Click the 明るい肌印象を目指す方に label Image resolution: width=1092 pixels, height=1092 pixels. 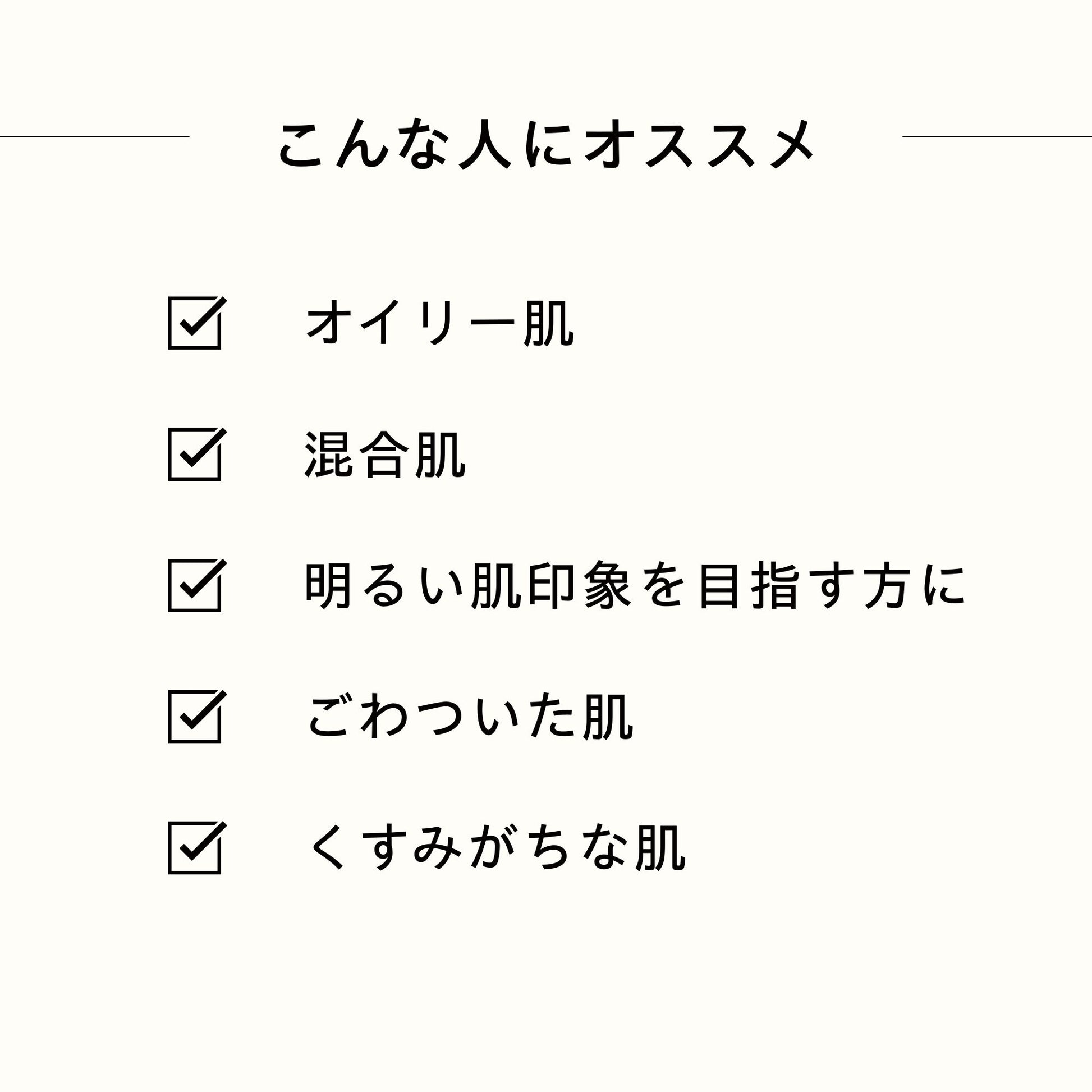(635, 586)
